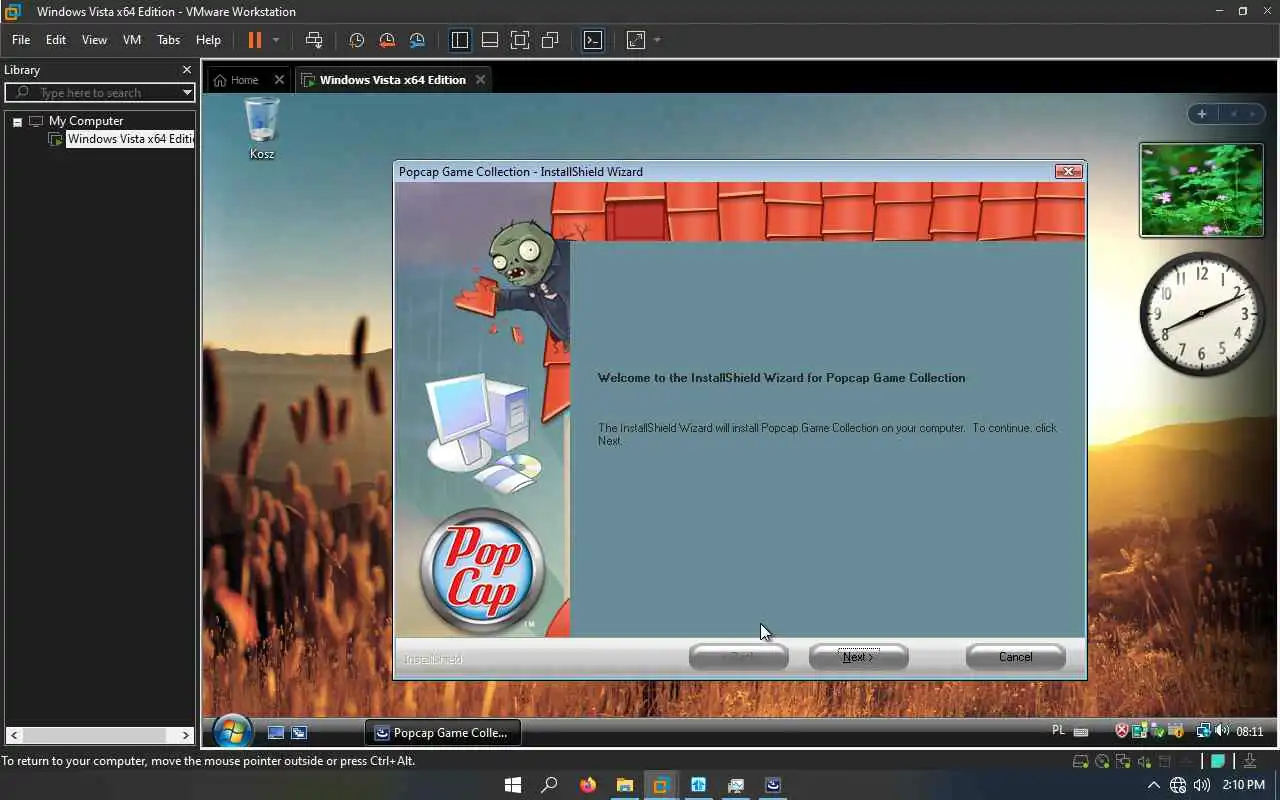Switch to Unity mode icon
Screen dimensions: 1280x800
pos(550,40)
